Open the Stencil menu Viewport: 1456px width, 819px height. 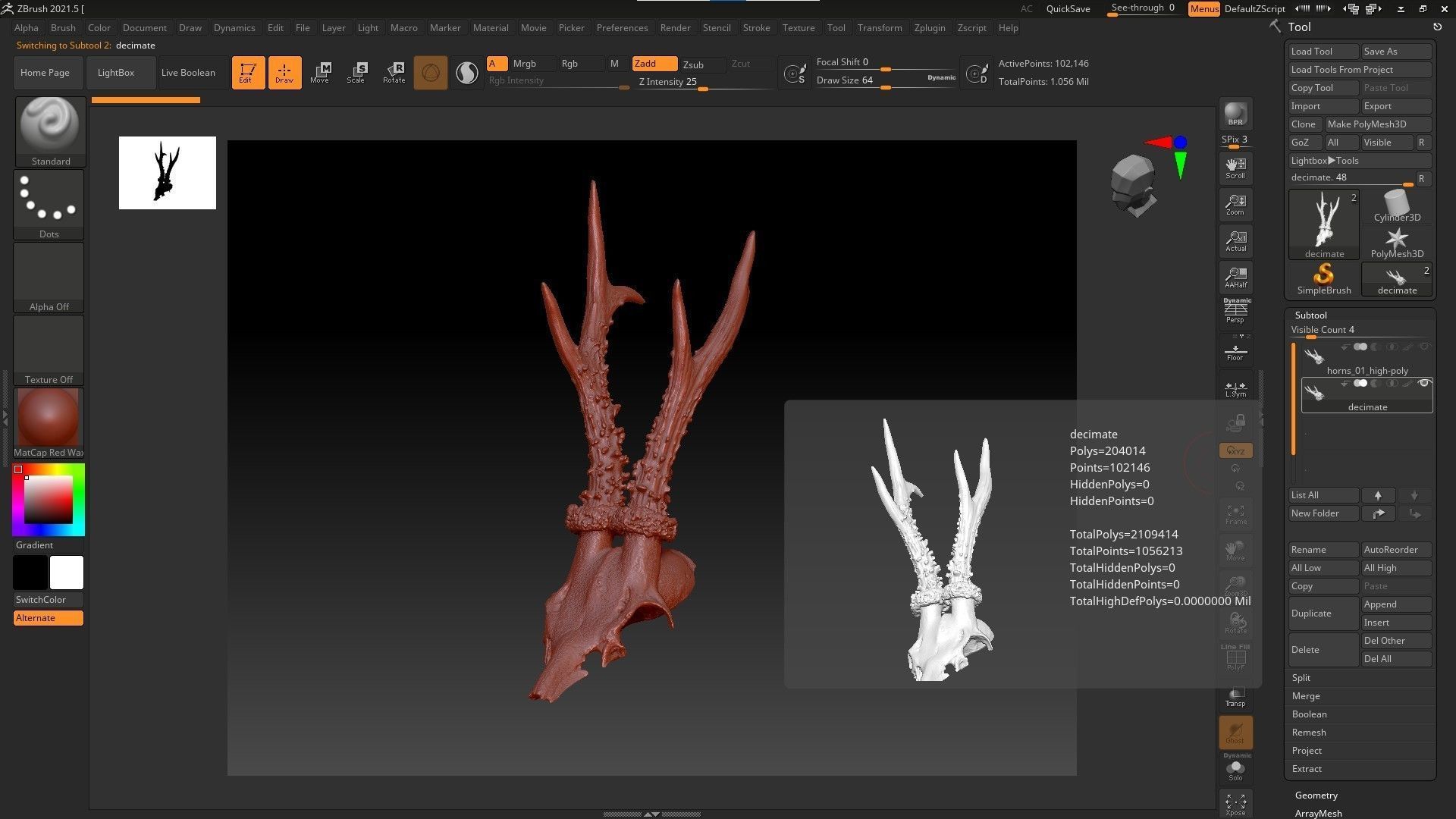[716, 28]
